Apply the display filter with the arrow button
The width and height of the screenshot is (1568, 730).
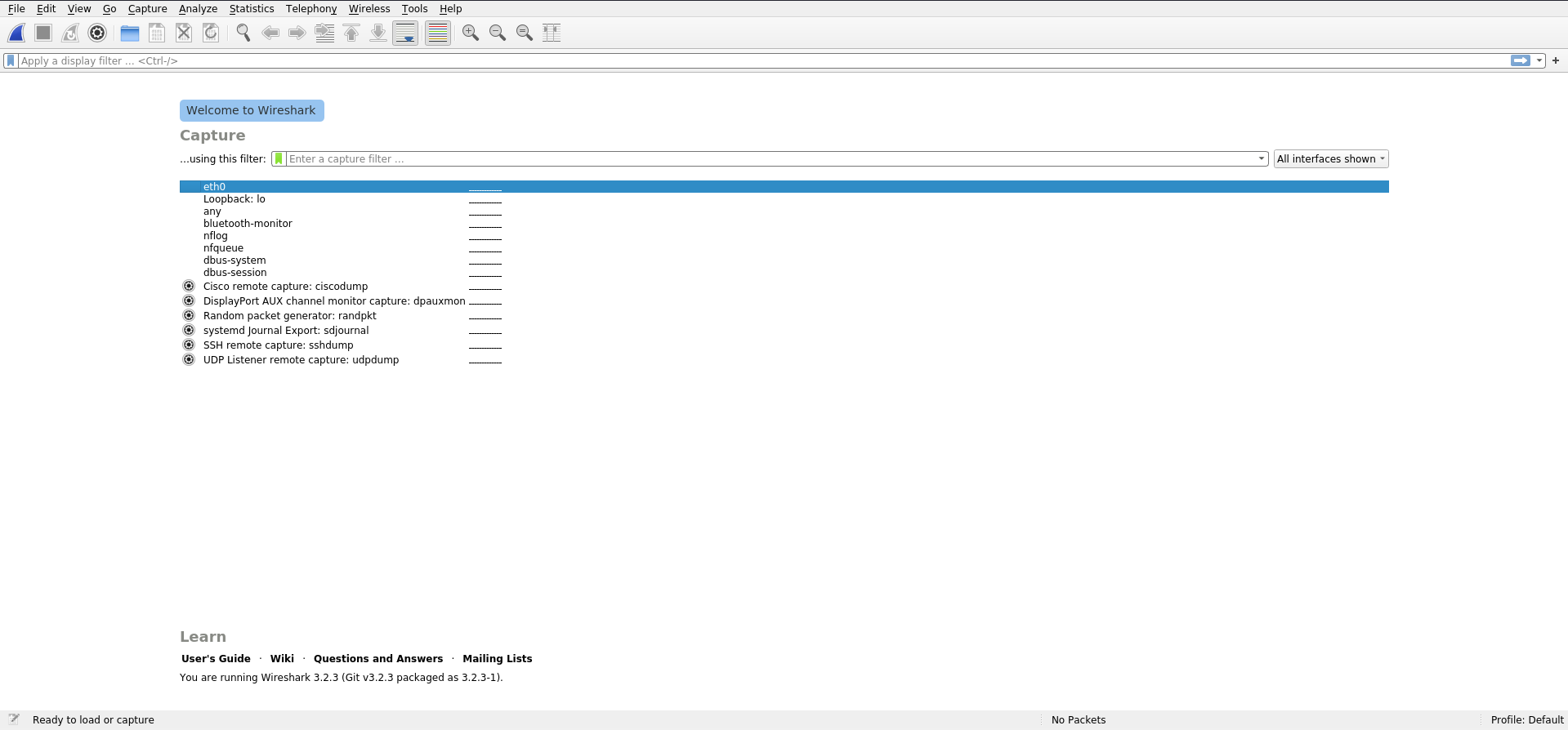point(1521,60)
